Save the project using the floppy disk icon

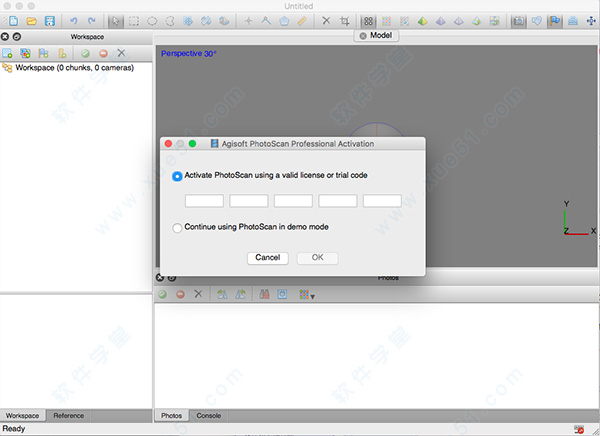click(x=50, y=21)
